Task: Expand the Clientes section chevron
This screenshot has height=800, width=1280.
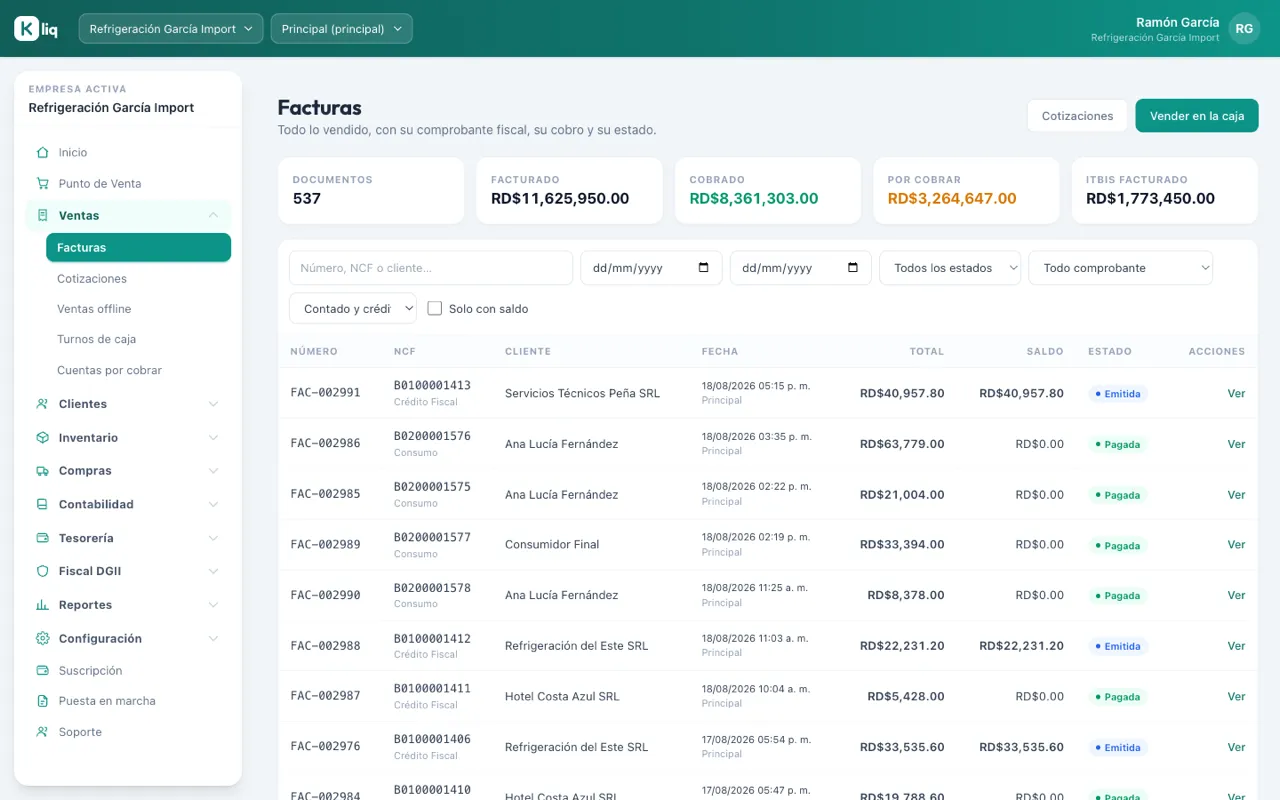Action: point(213,404)
